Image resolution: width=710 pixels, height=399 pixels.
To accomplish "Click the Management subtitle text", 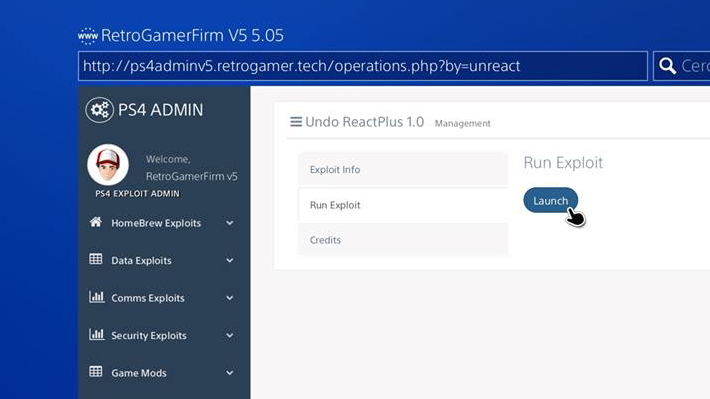I will pyautogui.click(x=462, y=123).
